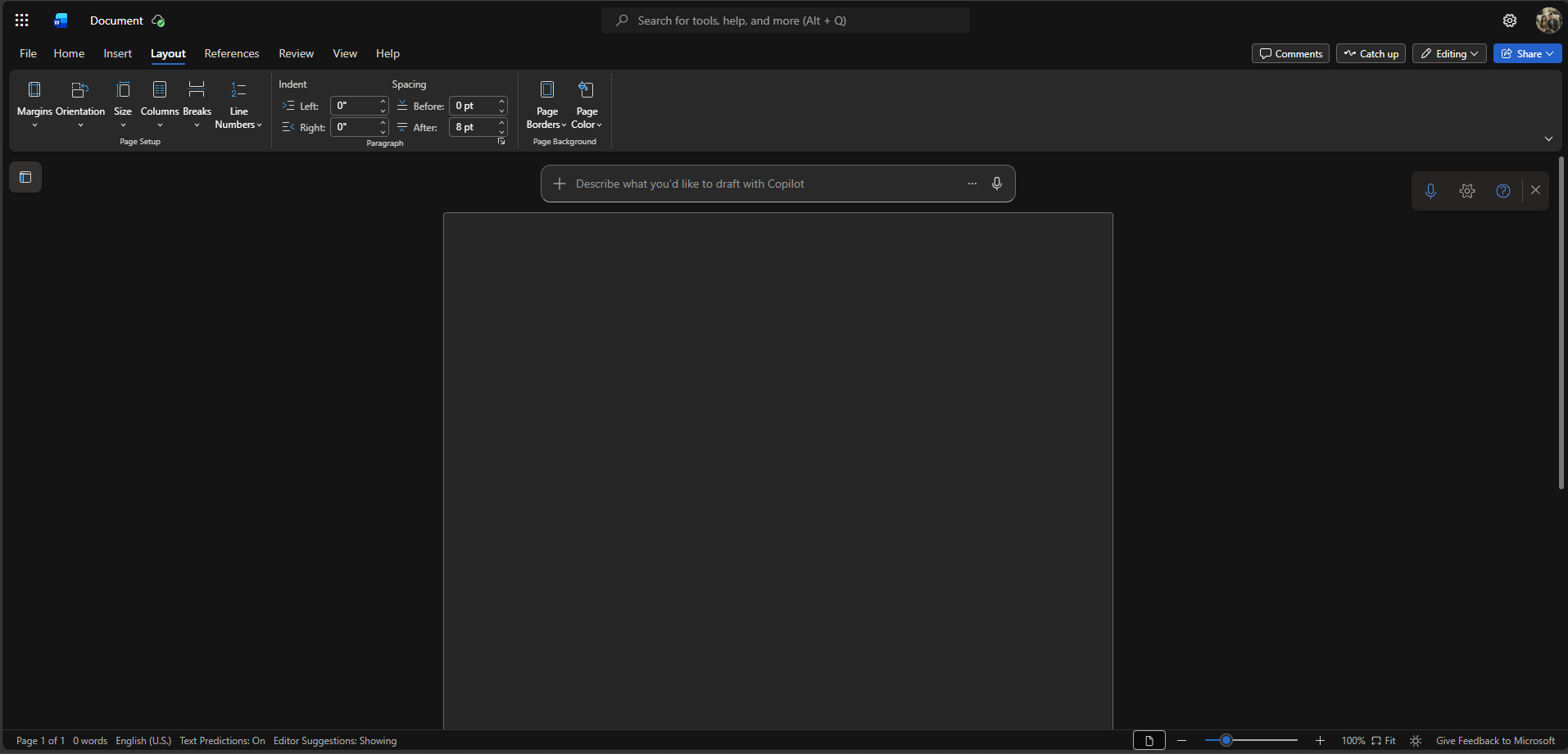This screenshot has height=754, width=1568.
Task: Click the Catch up button
Action: (1371, 53)
